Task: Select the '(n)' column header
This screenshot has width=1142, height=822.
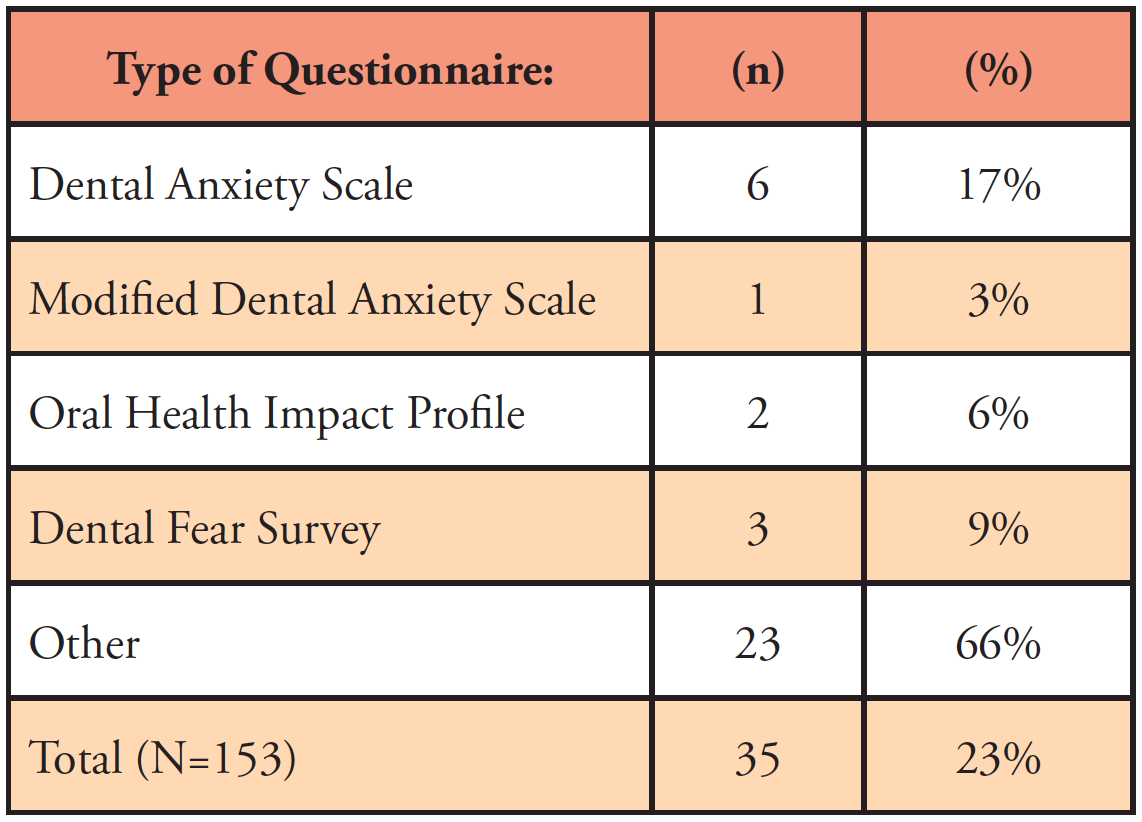Action: 757,71
